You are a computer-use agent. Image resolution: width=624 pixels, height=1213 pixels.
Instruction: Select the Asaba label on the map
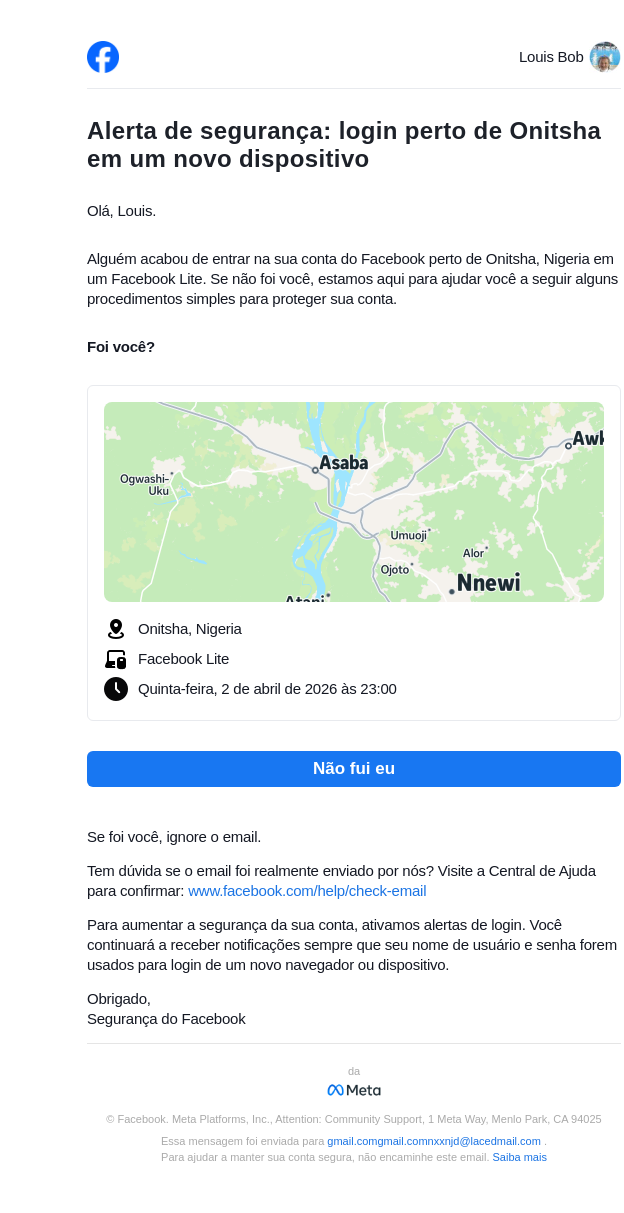(x=344, y=463)
